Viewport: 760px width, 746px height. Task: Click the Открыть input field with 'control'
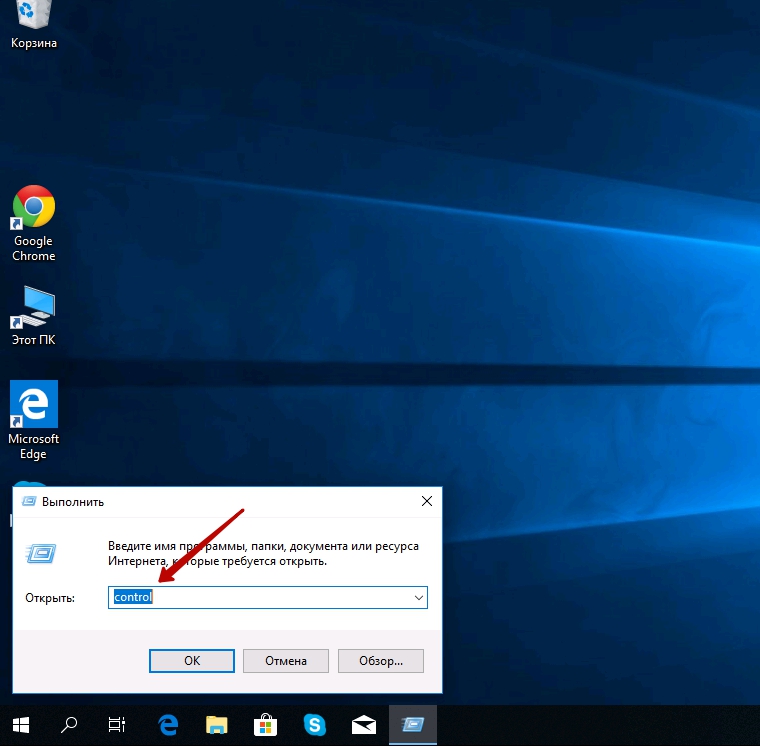[268, 598]
